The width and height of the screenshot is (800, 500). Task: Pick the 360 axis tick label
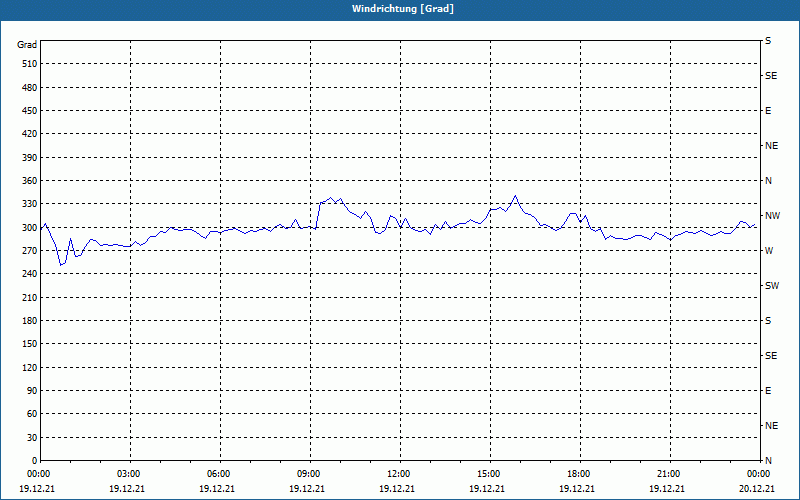point(30,181)
